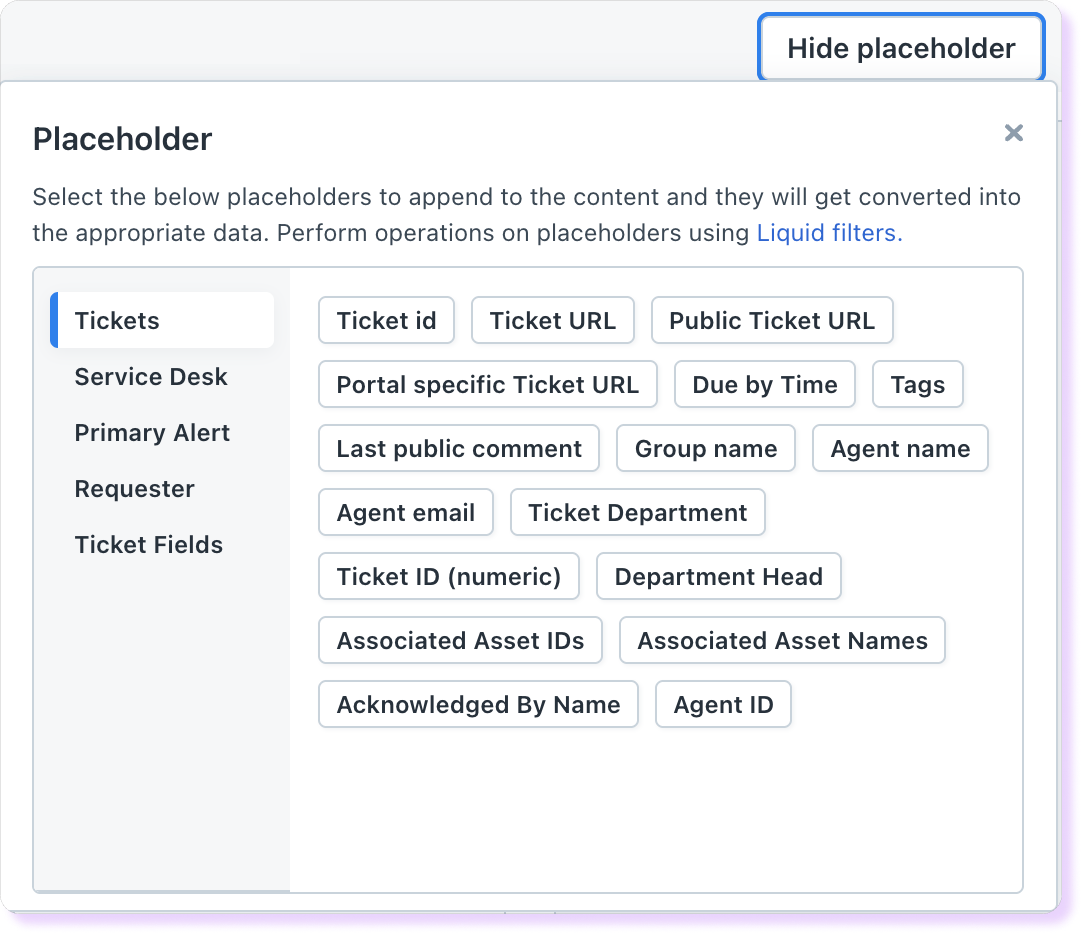Click the Tags placeholder chip
This screenshot has width=1082, height=934.
tap(917, 385)
